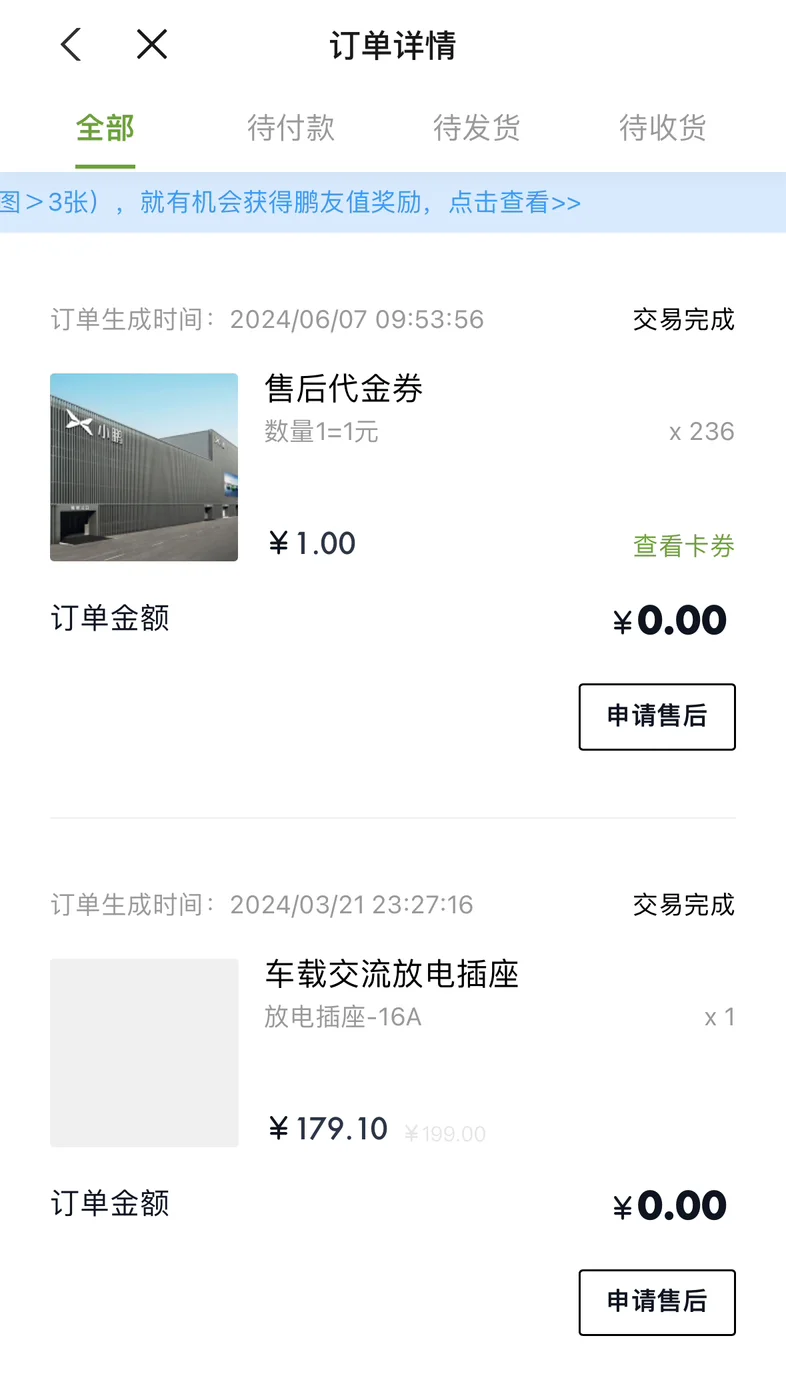
Task: Close the order details page
Action: (152, 45)
